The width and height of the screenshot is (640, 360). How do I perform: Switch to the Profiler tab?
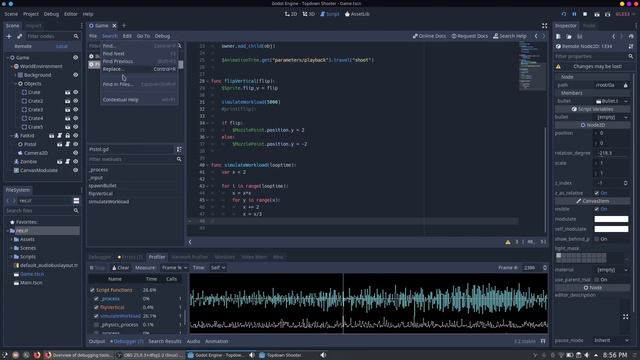[157, 257]
